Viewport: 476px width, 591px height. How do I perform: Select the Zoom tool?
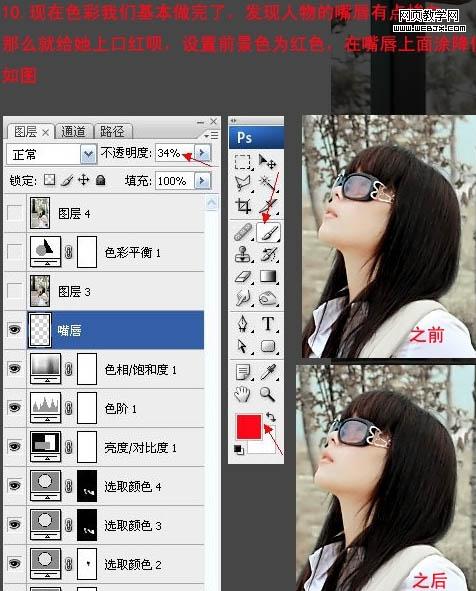coord(267,394)
